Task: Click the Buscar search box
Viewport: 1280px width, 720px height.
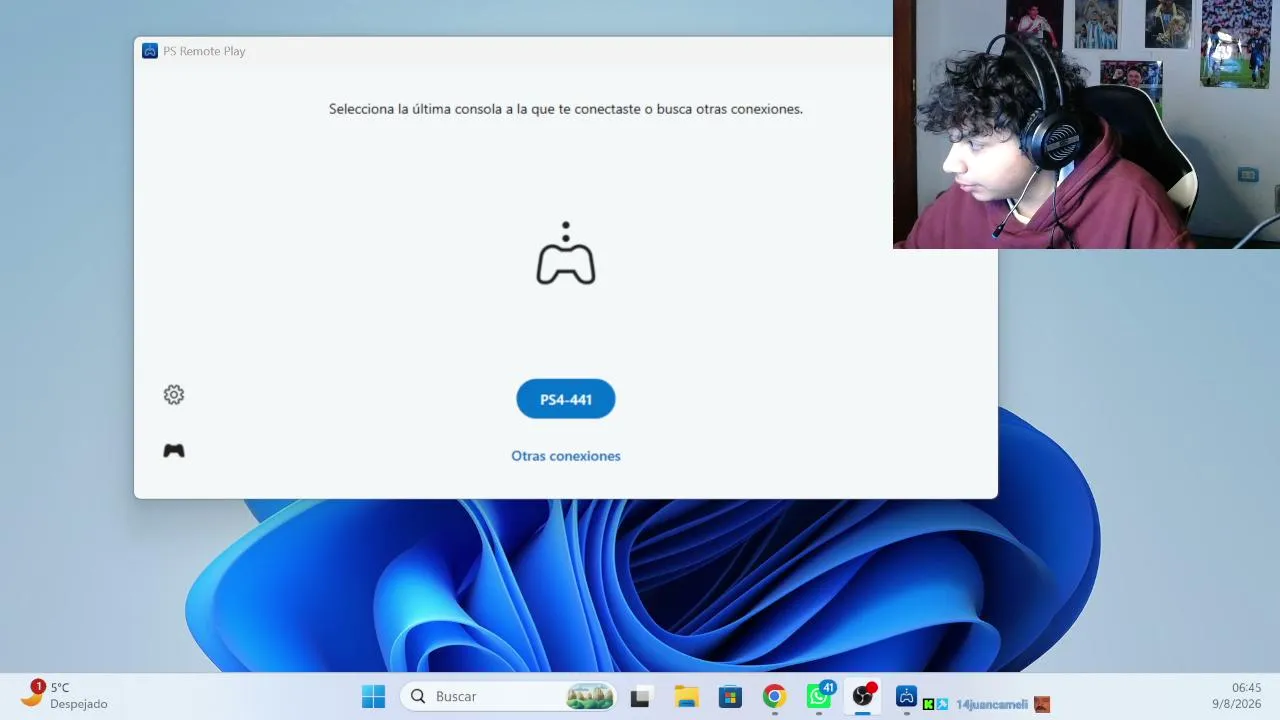Action: 508,696
